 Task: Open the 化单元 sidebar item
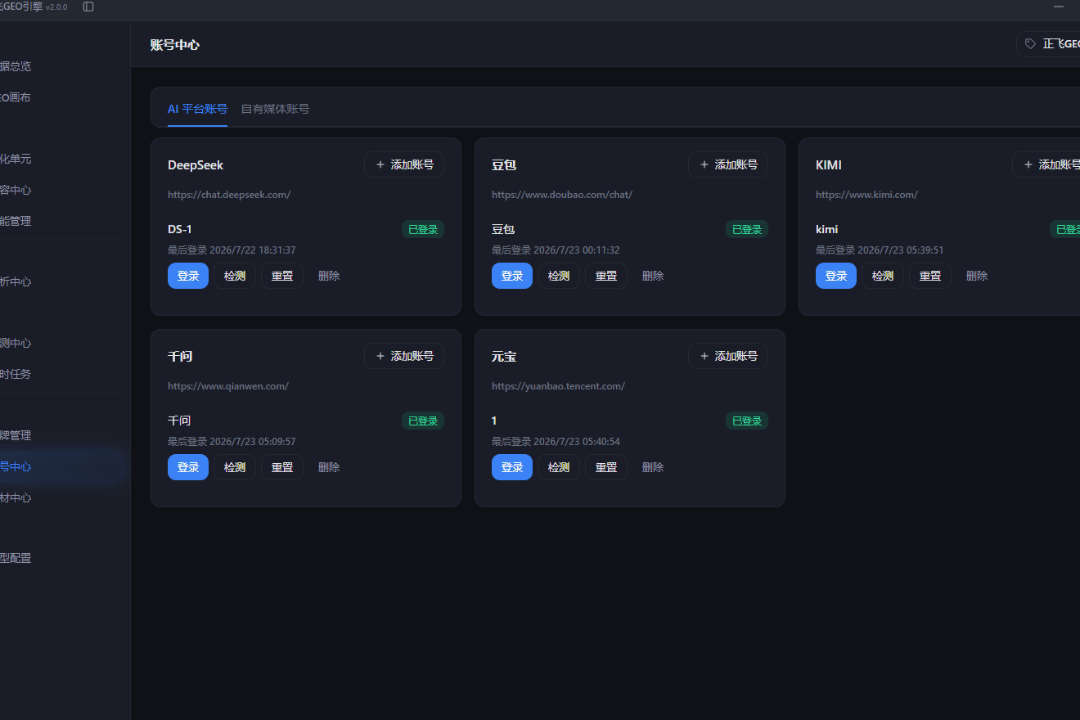pyautogui.click(x=15, y=159)
